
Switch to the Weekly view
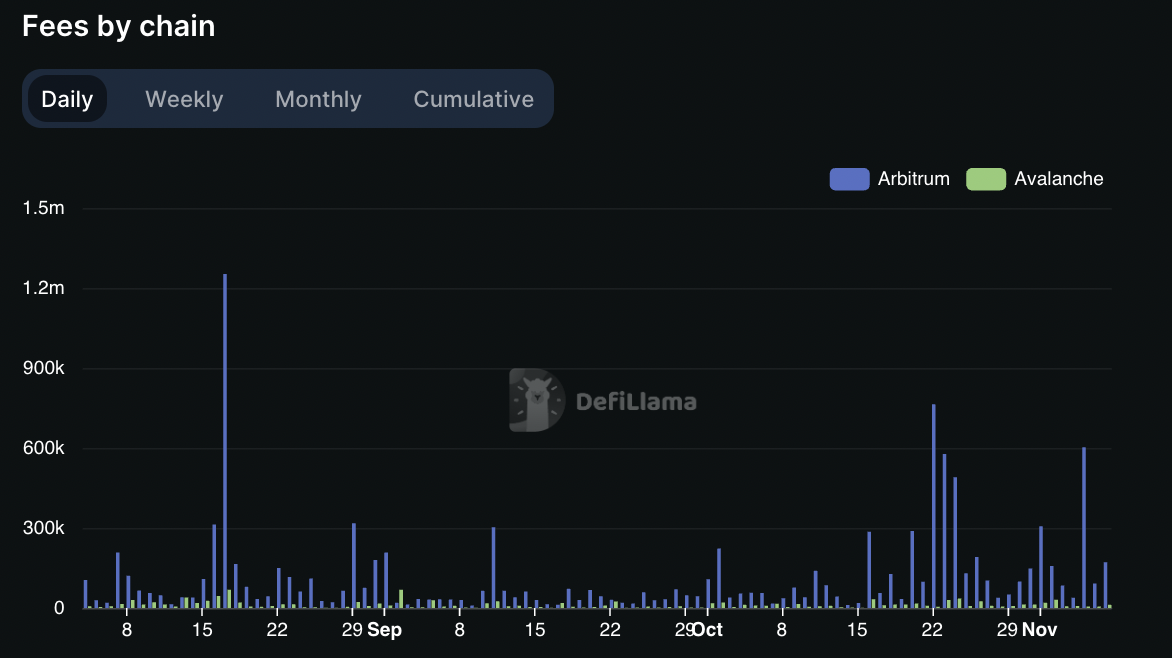tap(184, 99)
